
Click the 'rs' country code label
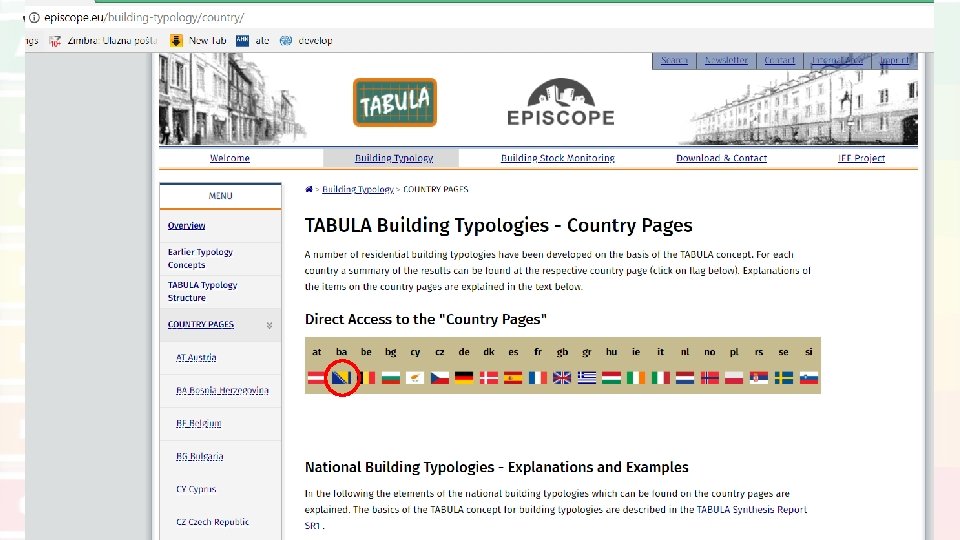[x=759, y=352]
